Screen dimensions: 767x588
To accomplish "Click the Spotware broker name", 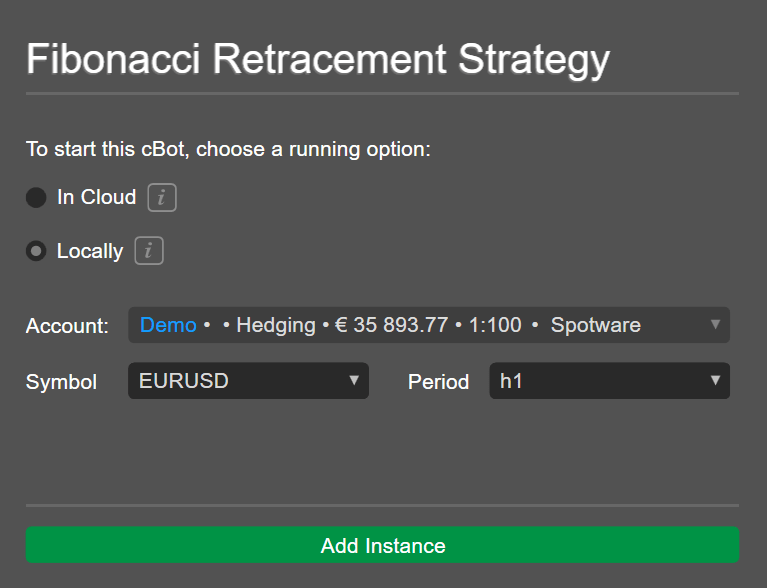I will tap(596, 325).
